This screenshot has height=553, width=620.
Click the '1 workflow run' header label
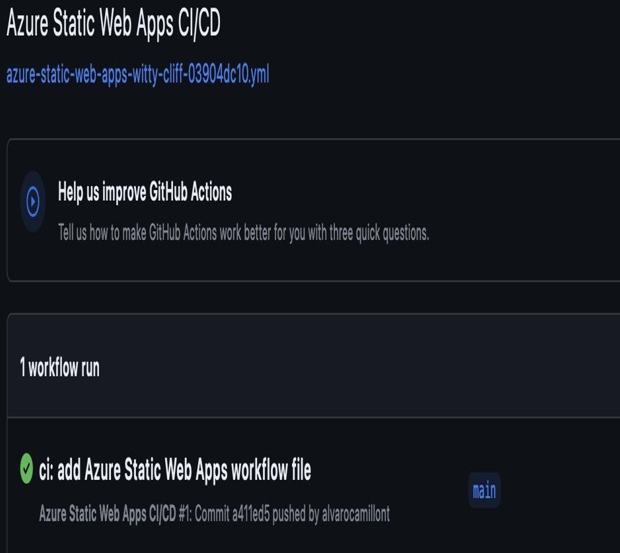coord(60,368)
